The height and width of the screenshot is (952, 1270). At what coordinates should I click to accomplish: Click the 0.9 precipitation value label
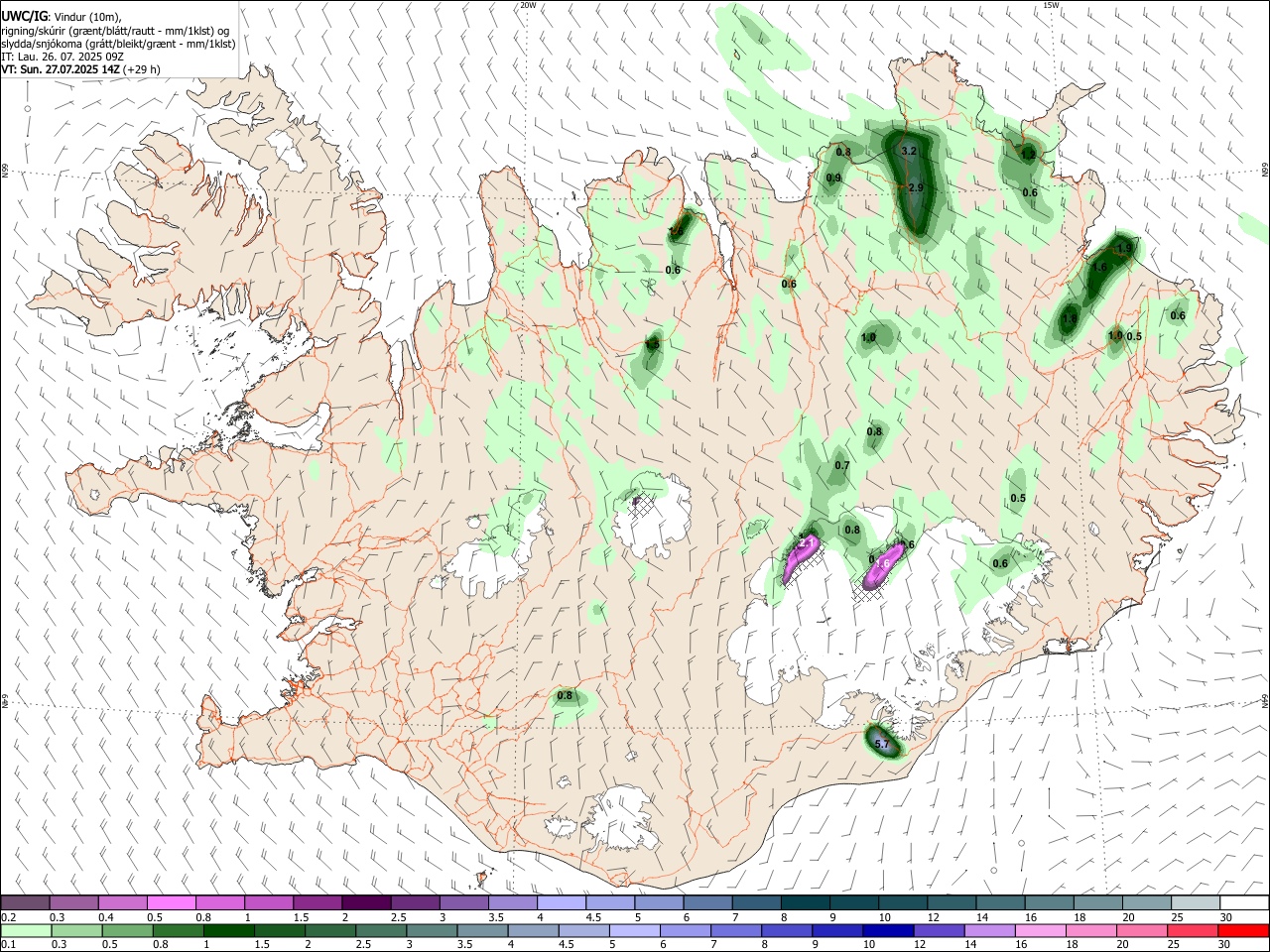834,178
